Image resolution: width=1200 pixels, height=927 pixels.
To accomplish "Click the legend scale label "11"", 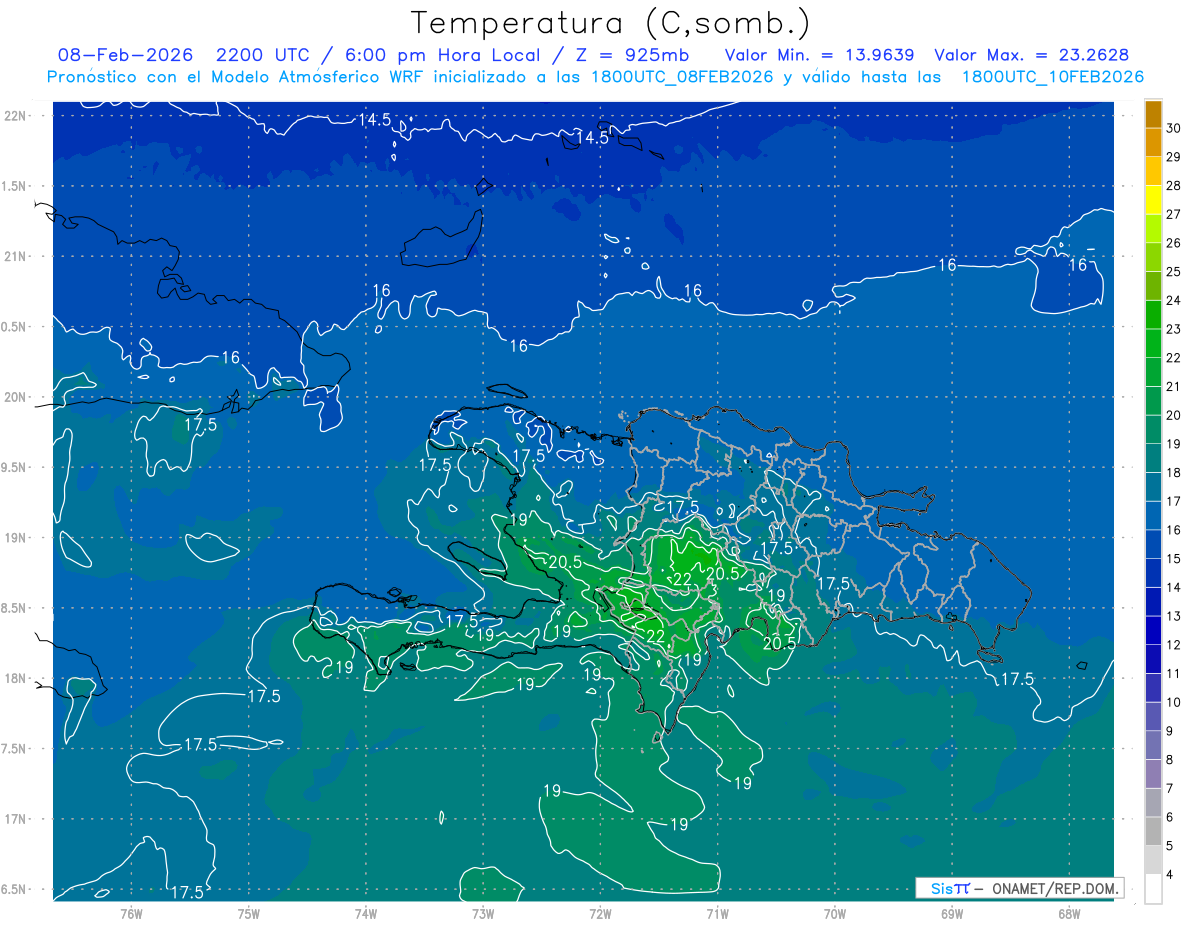I will [x=1174, y=674].
